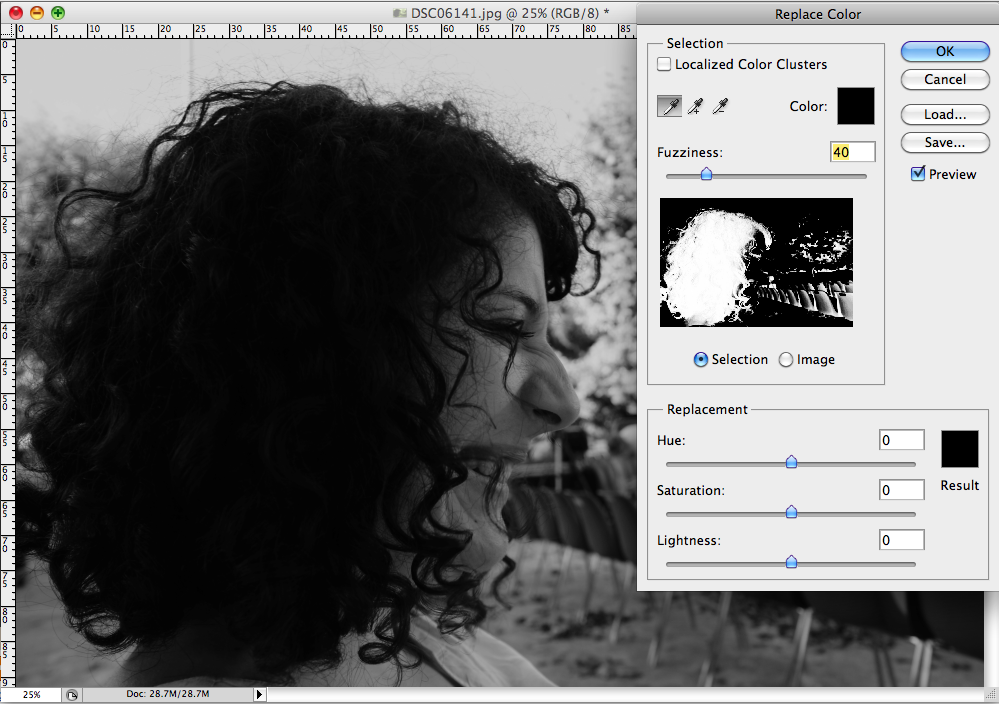Open the sampled Color swatch

(855, 105)
